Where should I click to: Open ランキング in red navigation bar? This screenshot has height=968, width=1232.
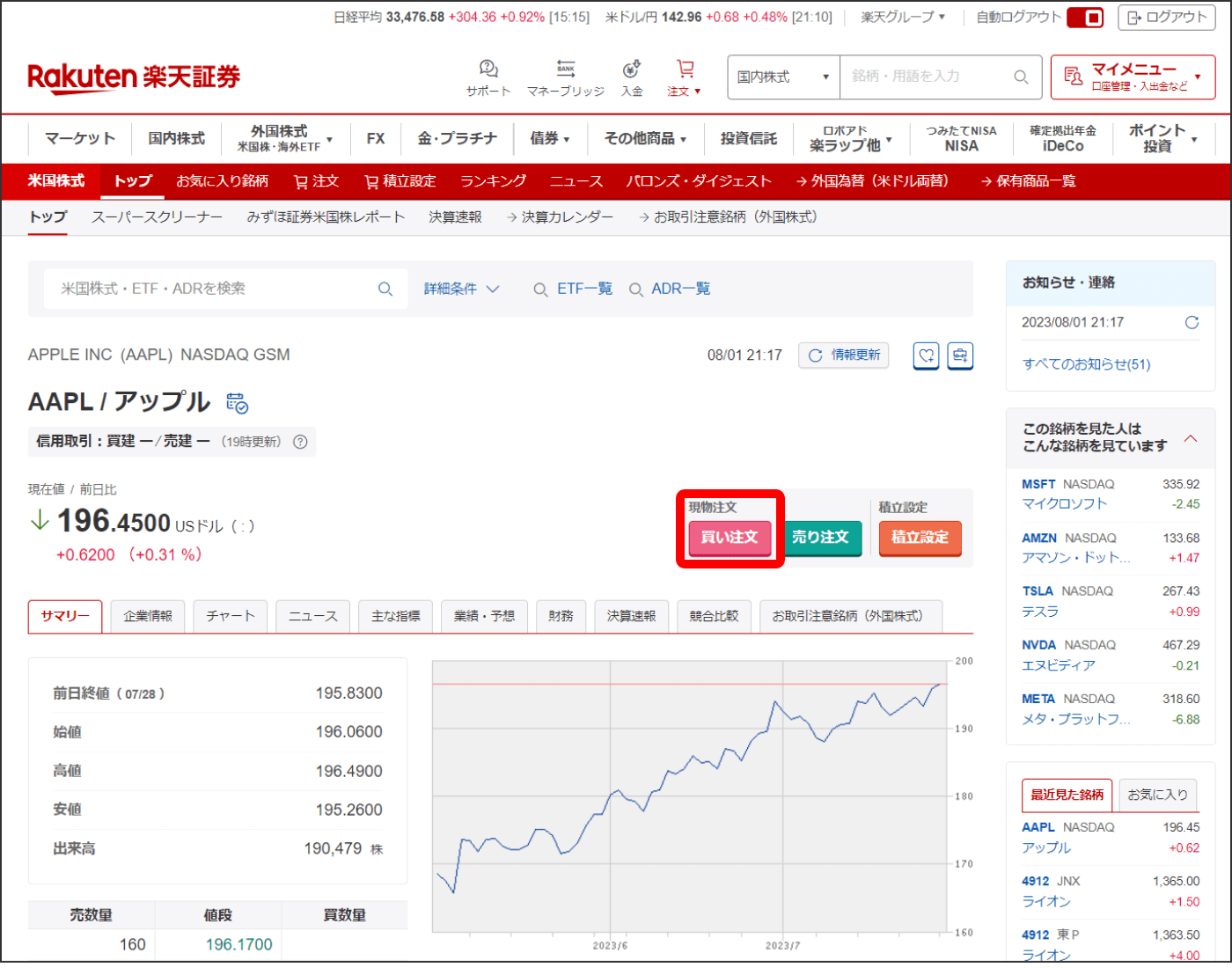(x=493, y=181)
